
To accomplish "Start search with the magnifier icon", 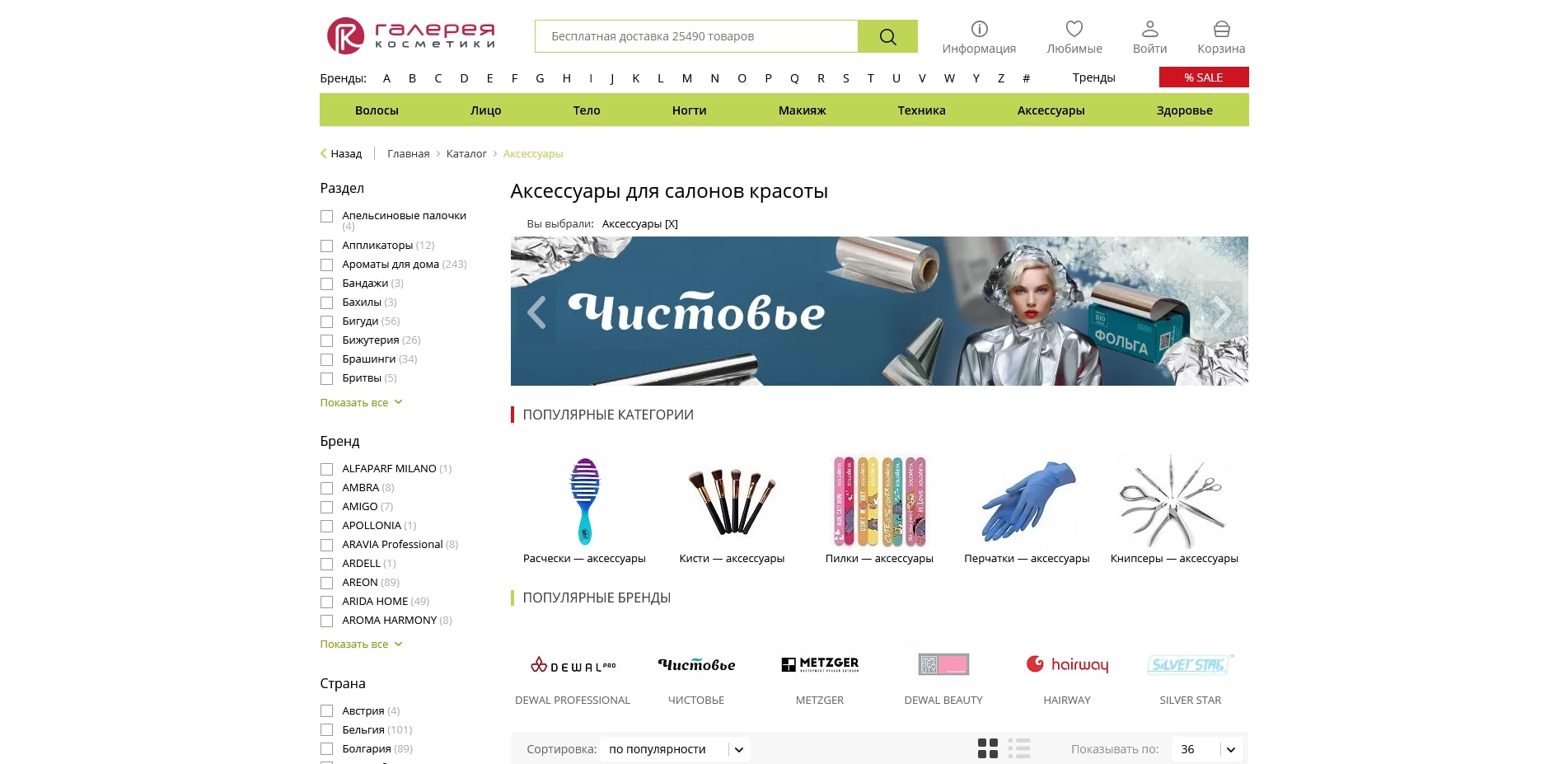I will (x=887, y=36).
